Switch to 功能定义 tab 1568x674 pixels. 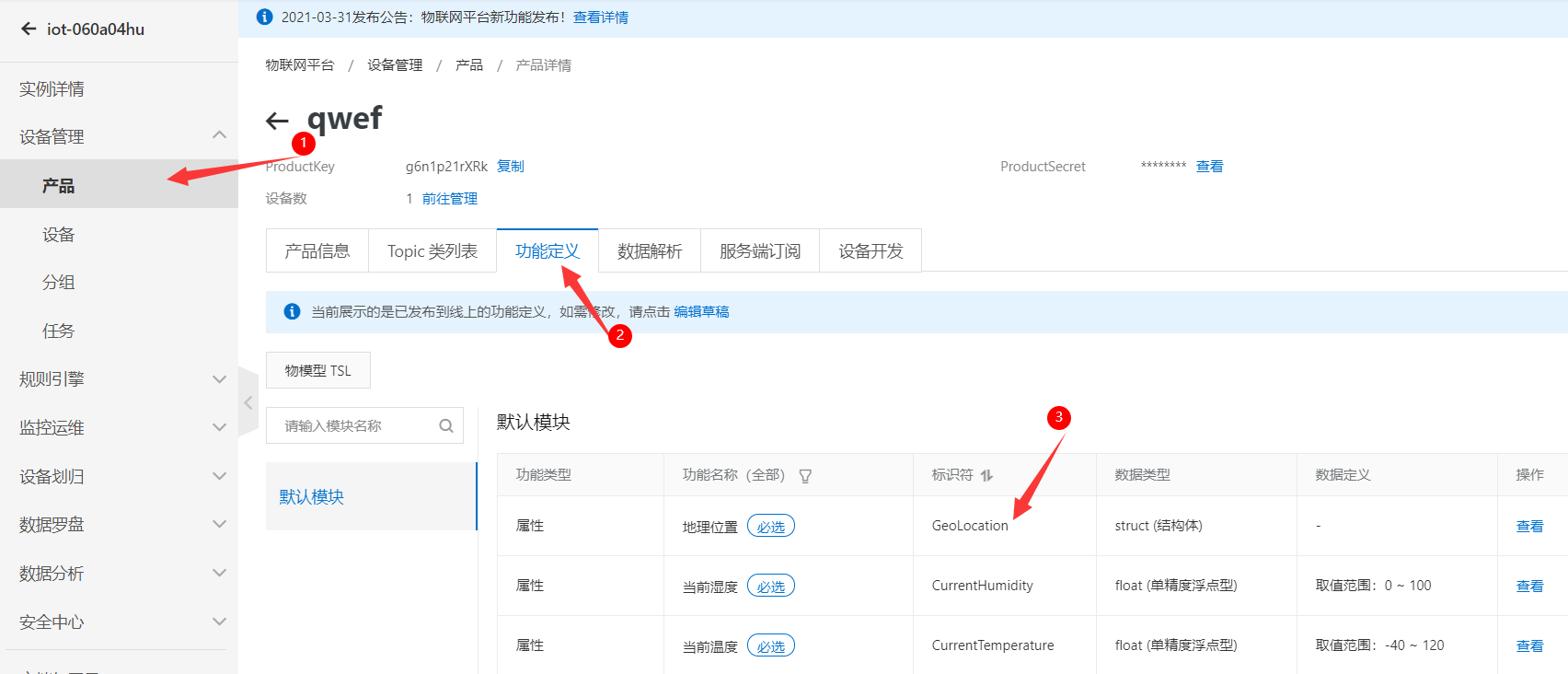point(548,250)
